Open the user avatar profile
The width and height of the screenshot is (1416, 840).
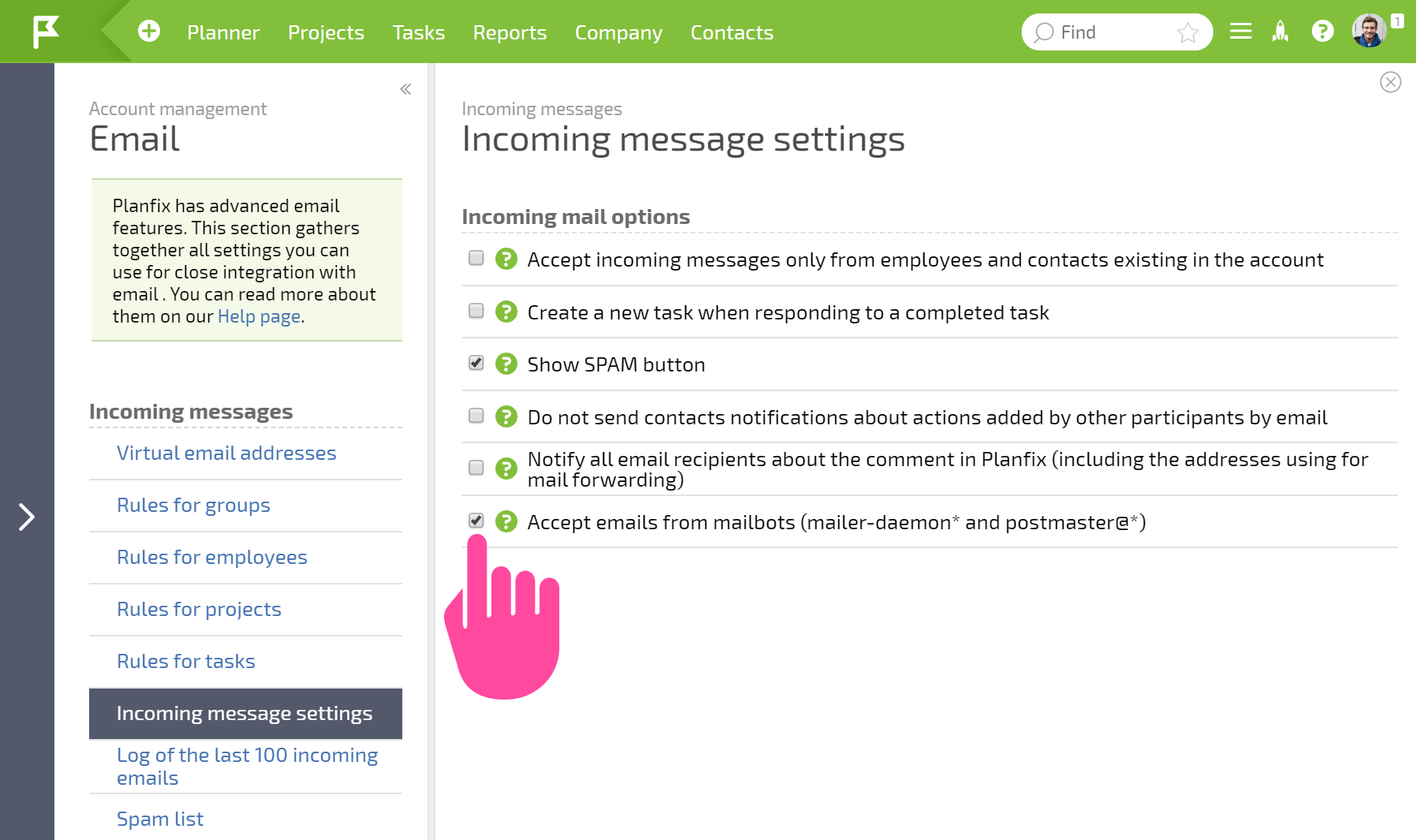click(1369, 32)
